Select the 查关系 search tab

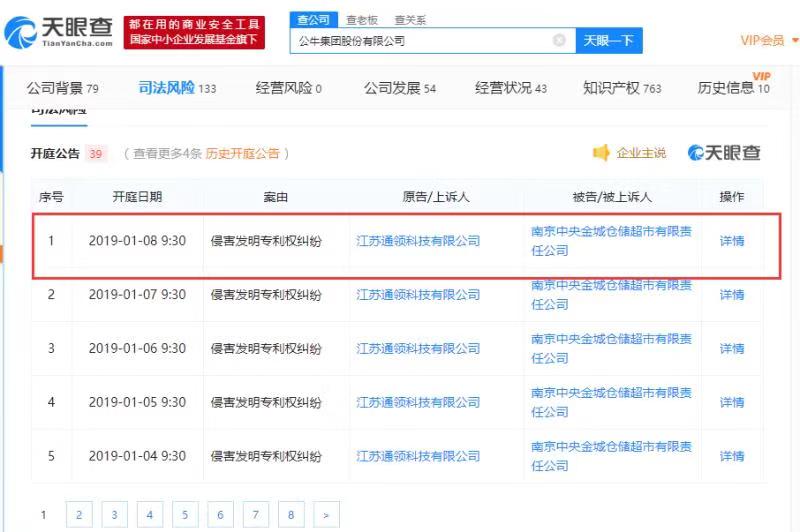410,20
